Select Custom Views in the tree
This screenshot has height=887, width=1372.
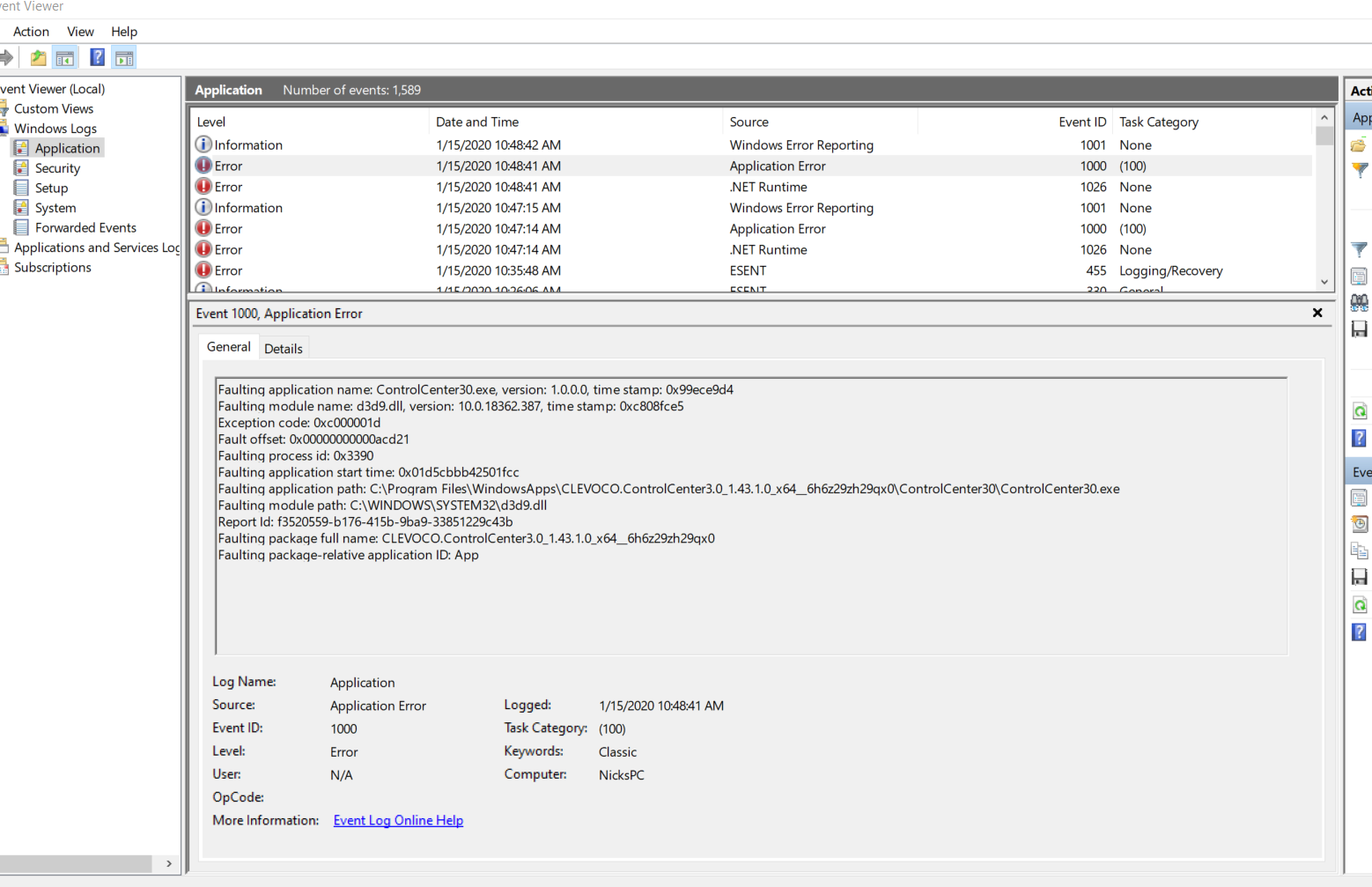coord(54,109)
